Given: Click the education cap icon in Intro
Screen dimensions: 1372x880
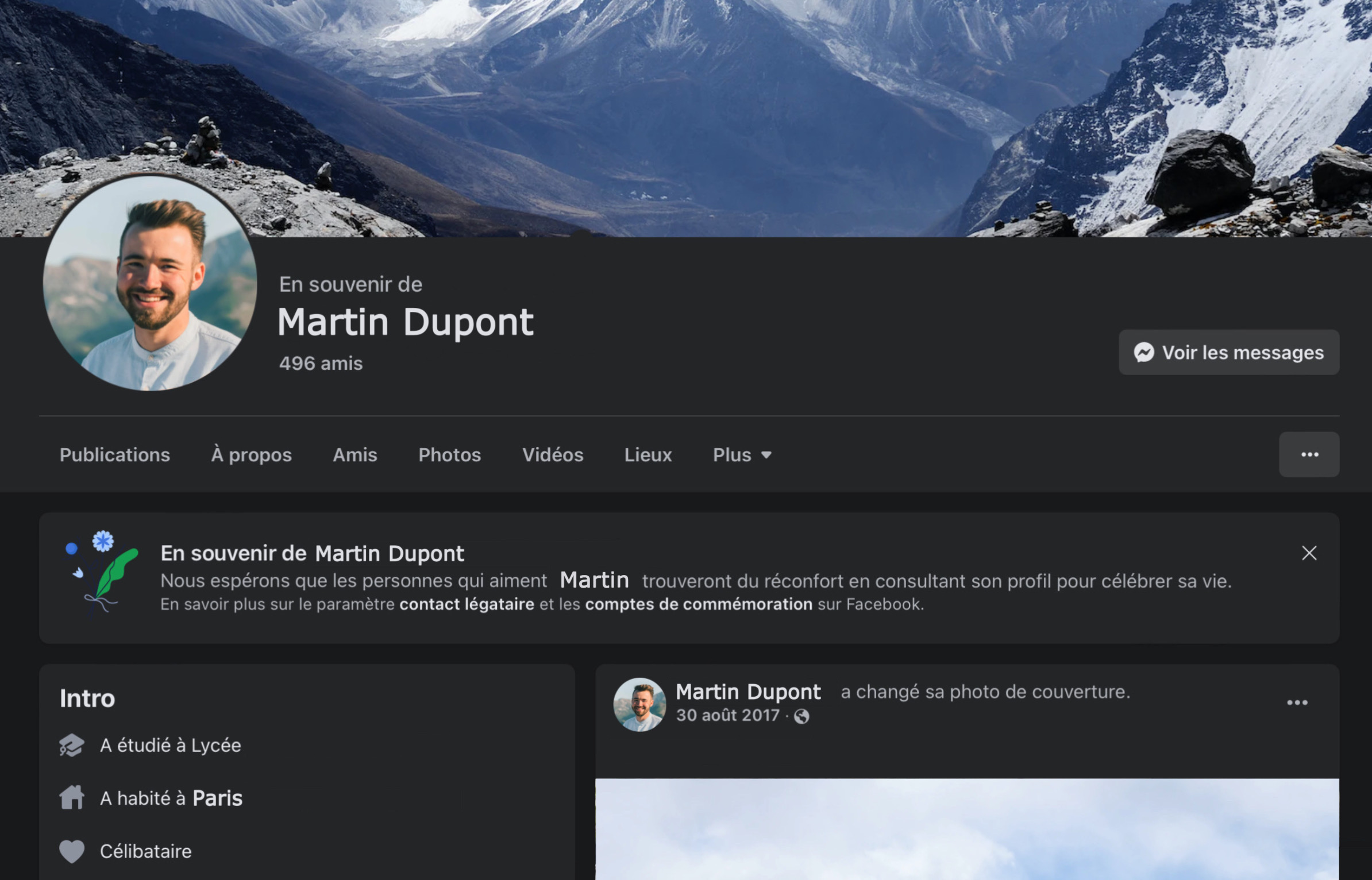Looking at the screenshot, I should coord(72,745).
